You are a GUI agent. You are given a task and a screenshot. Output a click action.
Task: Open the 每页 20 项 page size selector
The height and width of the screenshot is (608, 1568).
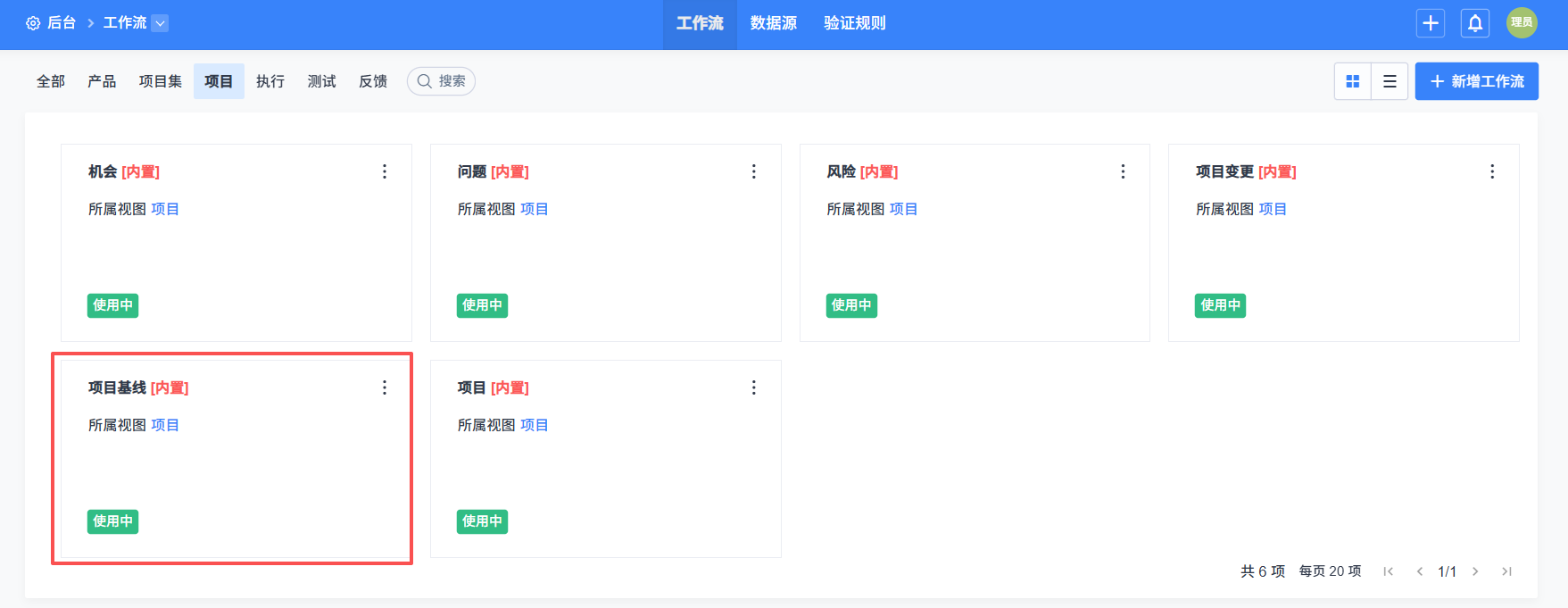[x=1330, y=571]
